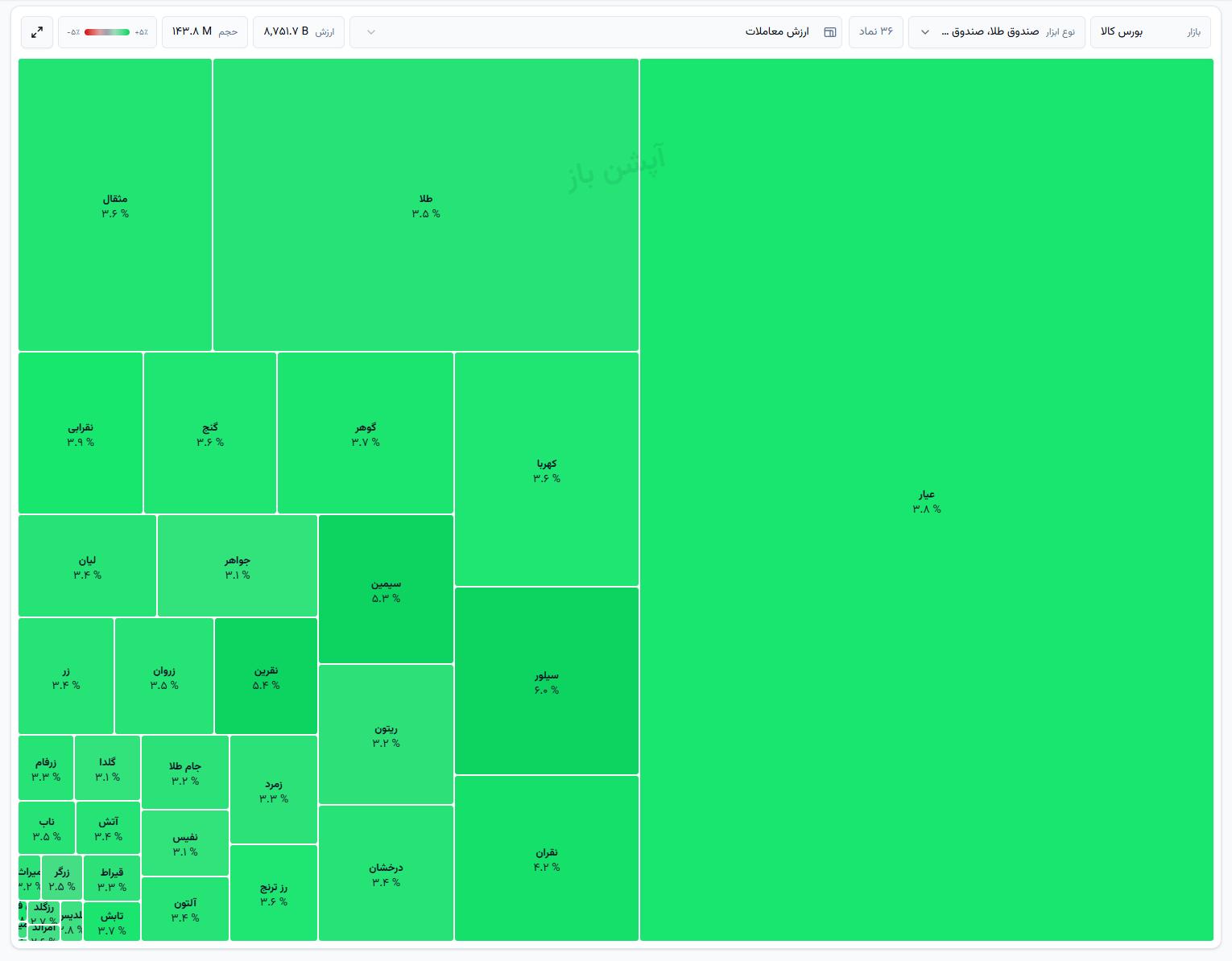Select the عیار treemap tile
The height and width of the screenshot is (961, 1232).
[927, 500]
